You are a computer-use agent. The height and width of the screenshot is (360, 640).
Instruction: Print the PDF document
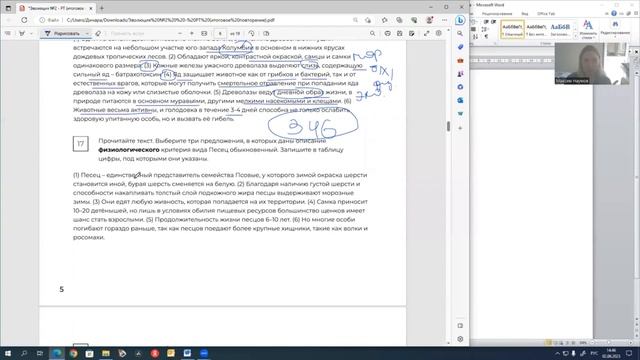(x=387, y=33)
